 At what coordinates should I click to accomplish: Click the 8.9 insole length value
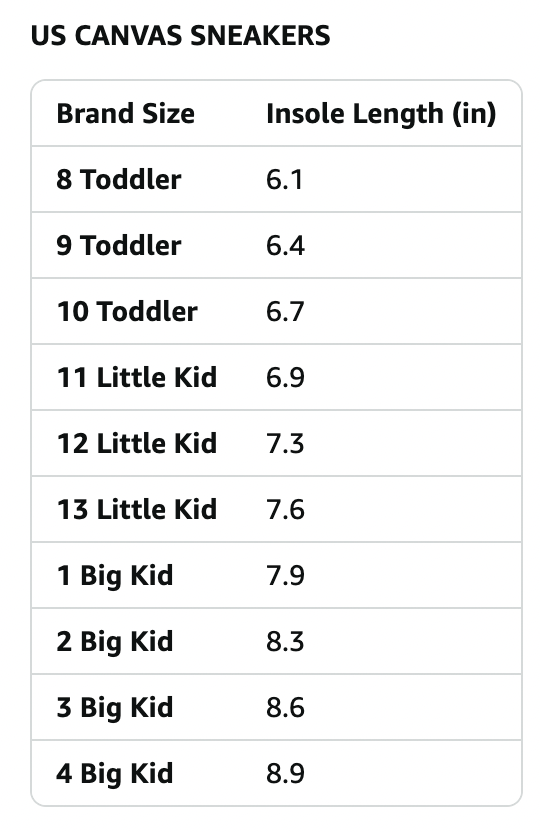(x=285, y=774)
